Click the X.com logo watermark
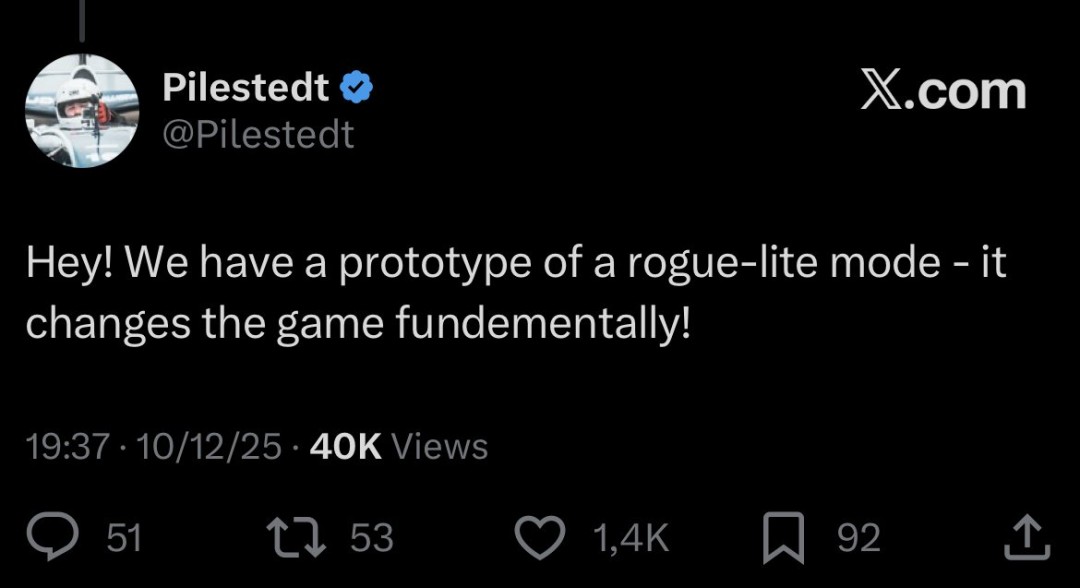 coord(943,92)
